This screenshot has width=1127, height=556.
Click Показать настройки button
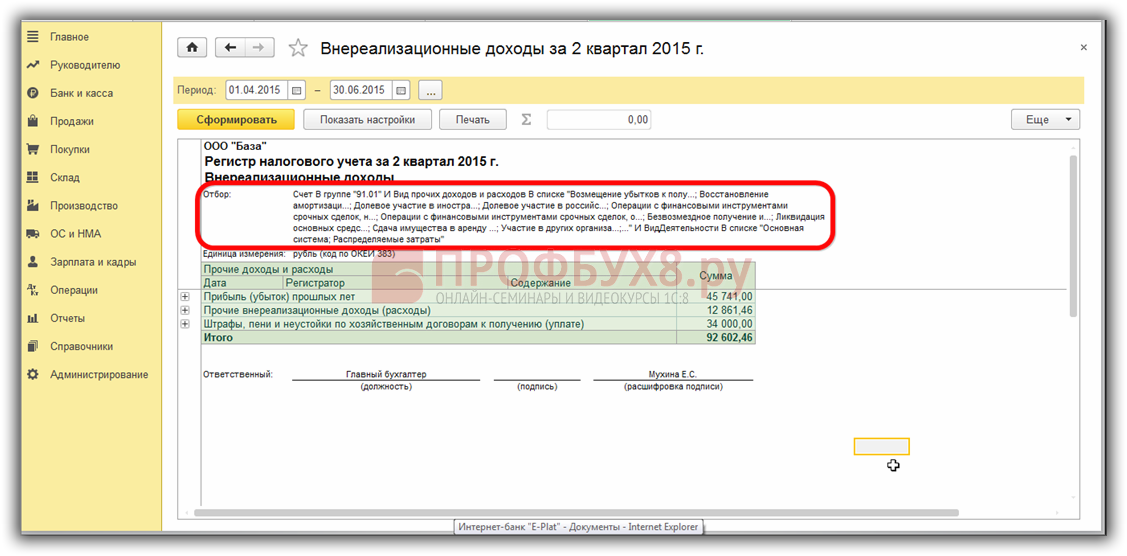click(367, 120)
